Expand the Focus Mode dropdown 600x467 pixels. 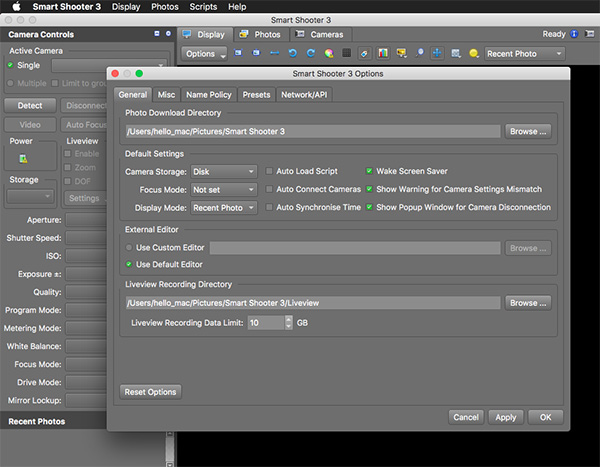[224, 189]
